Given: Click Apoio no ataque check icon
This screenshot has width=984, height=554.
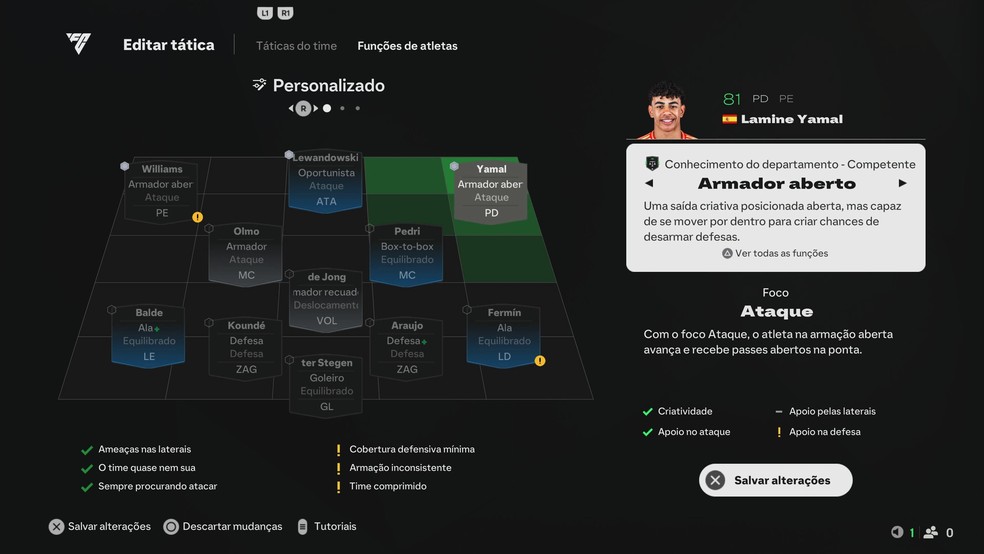Looking at the screenshot, I should (x=648, y=432).
